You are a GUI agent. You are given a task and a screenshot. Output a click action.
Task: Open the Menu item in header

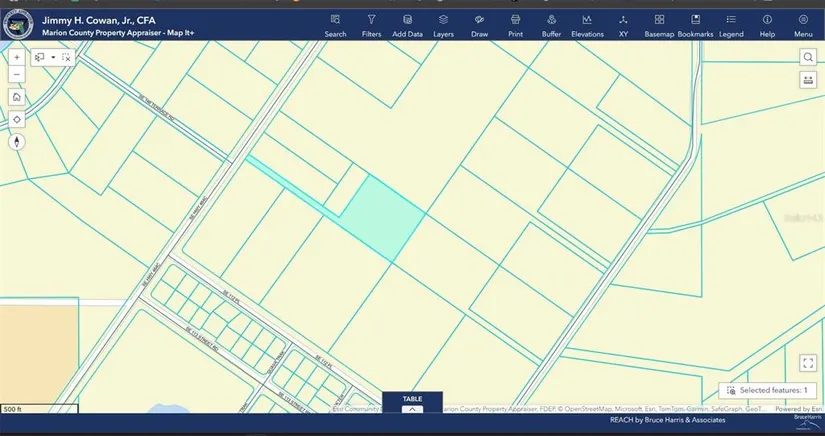coord(803,25)
